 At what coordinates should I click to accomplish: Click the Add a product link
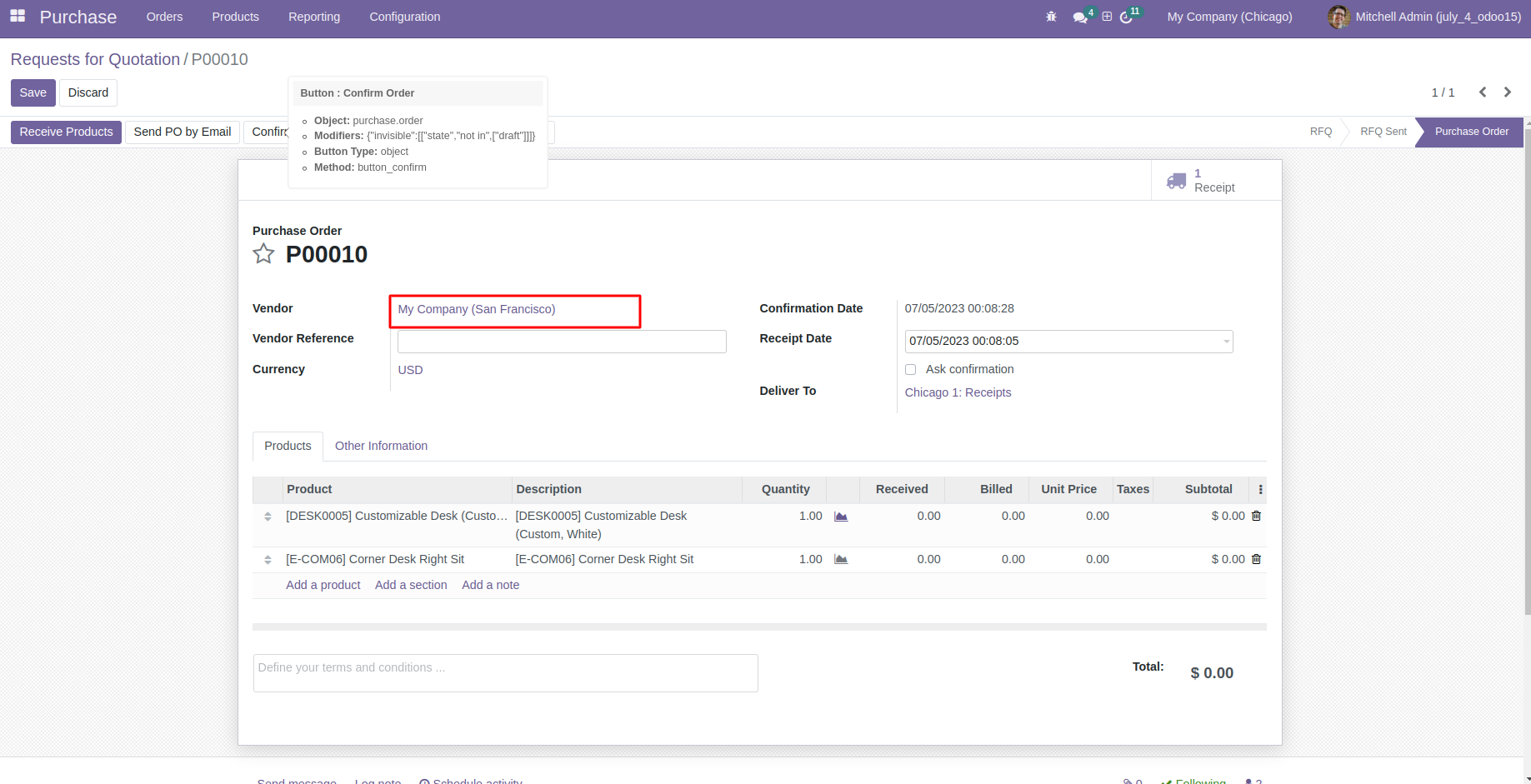(x=323, y=585)
